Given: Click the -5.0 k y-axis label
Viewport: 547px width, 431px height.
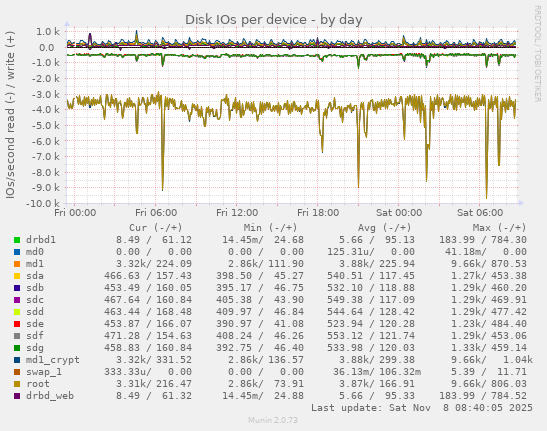Looking at the screenshot, I should pyautogui.click(x=46, y=125).
